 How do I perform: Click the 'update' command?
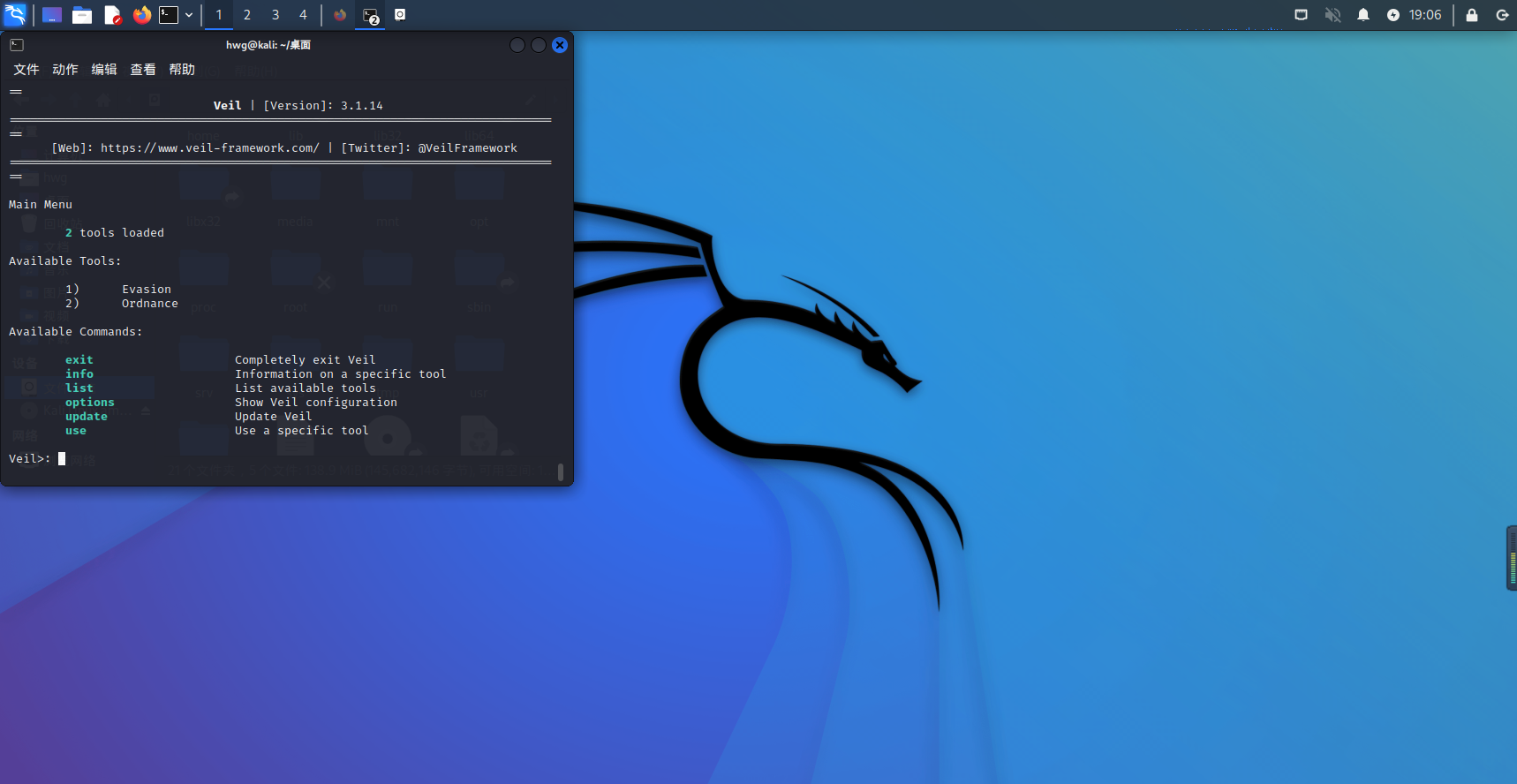coord(87,417)
